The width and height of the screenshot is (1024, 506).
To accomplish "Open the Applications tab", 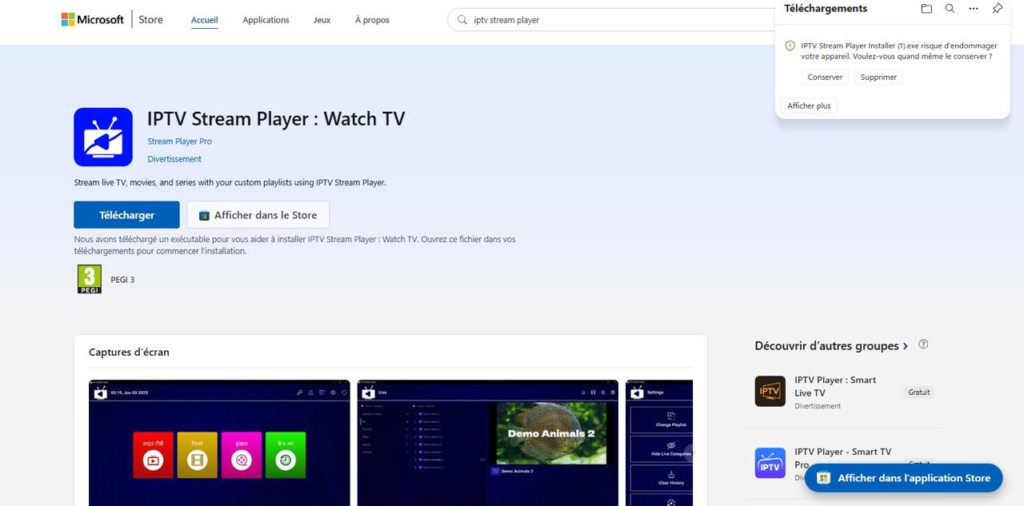I will click(266, 20).
